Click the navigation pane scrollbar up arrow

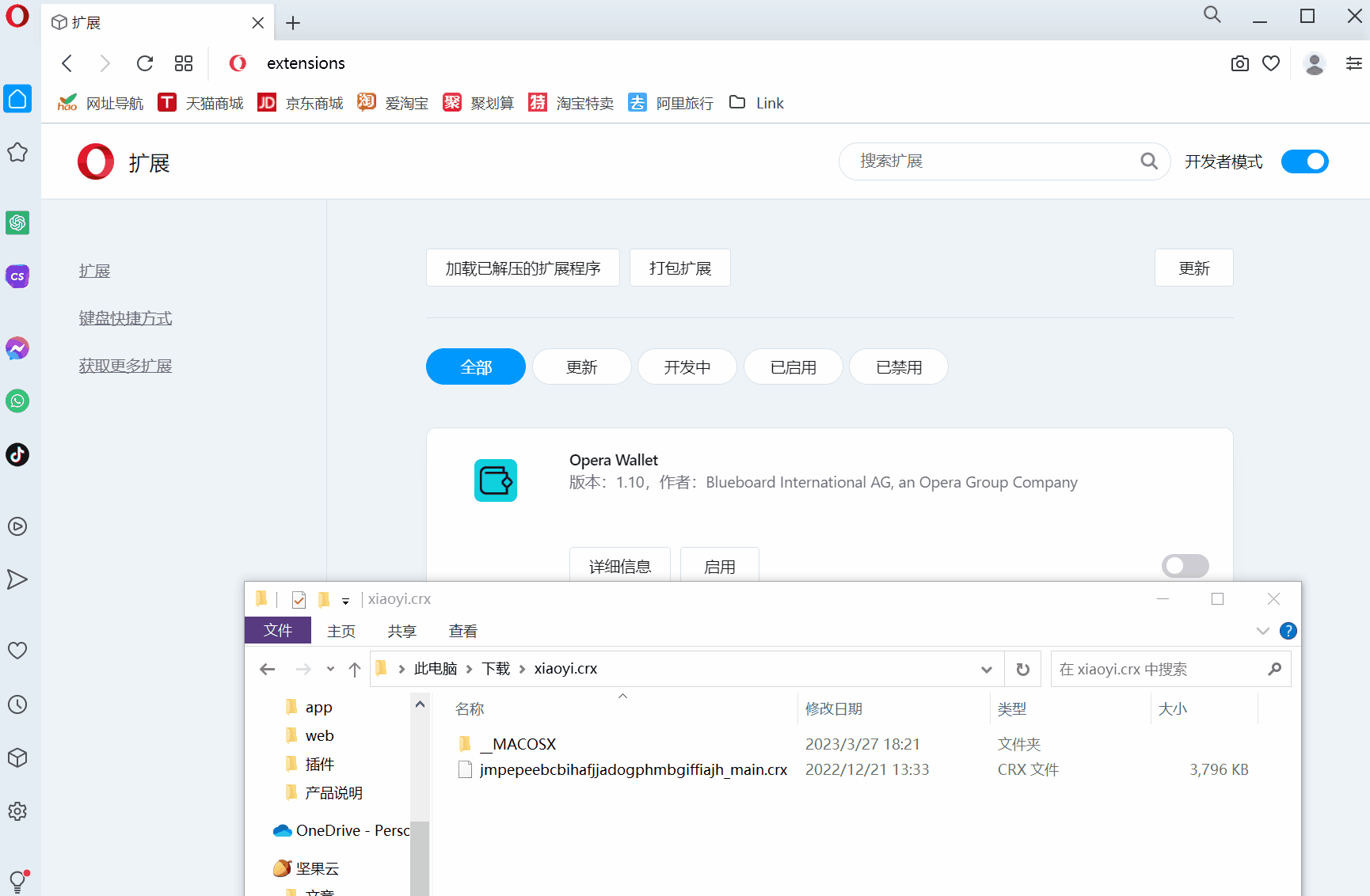(420, 704)
